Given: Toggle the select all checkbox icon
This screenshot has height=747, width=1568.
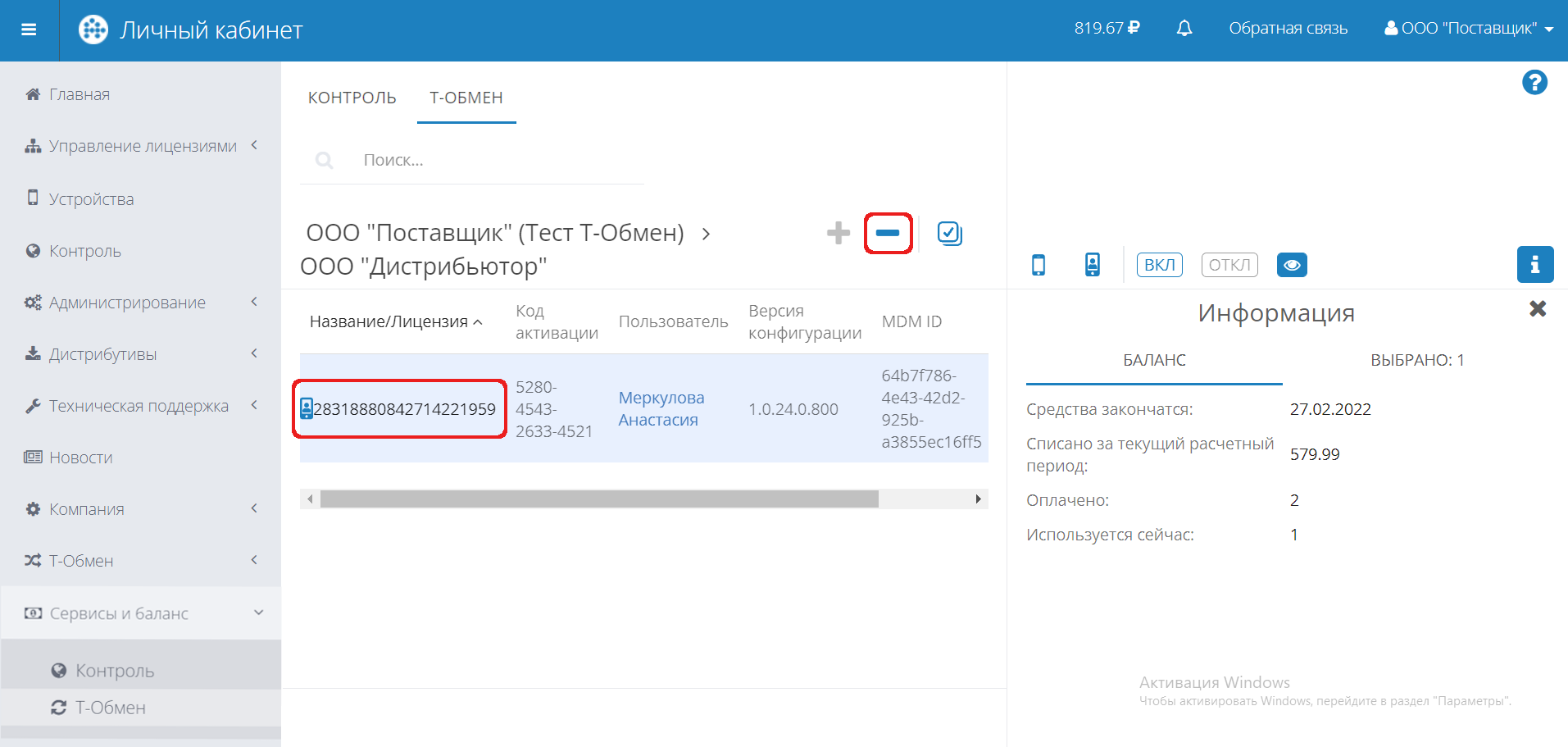Looking at the screenshot, I should [x=949, y=234].
